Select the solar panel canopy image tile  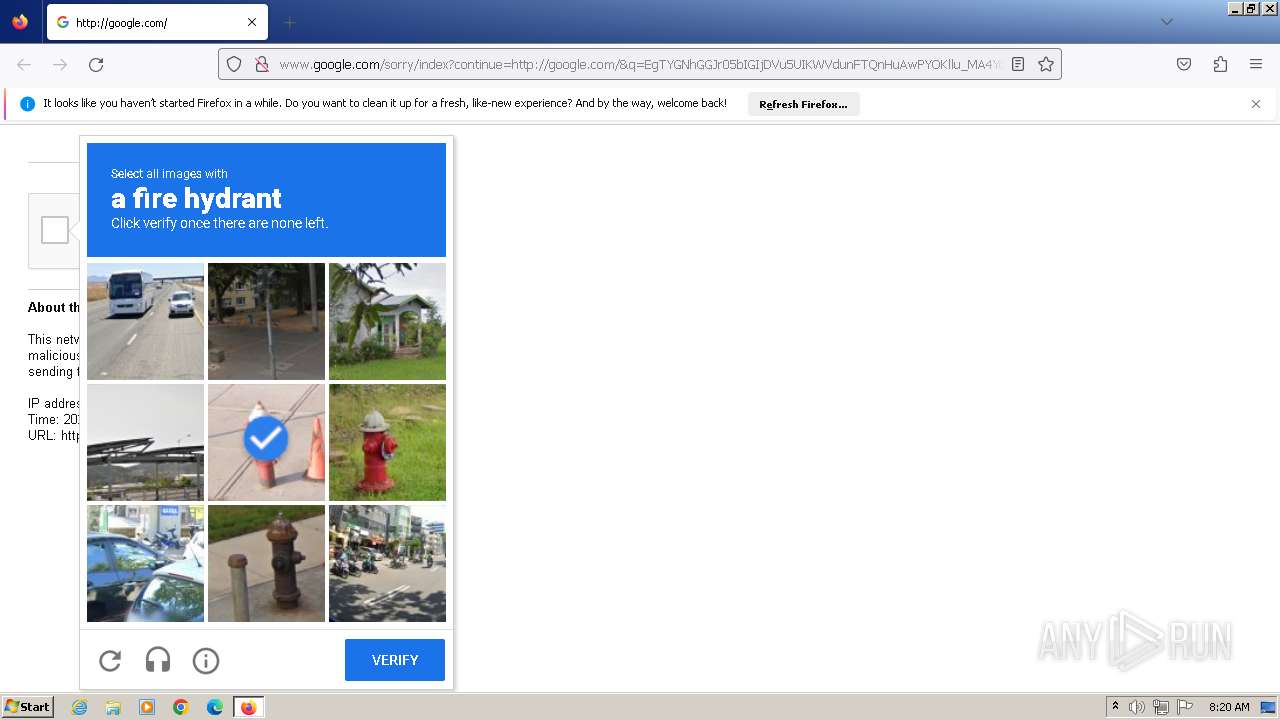[145, 442]
